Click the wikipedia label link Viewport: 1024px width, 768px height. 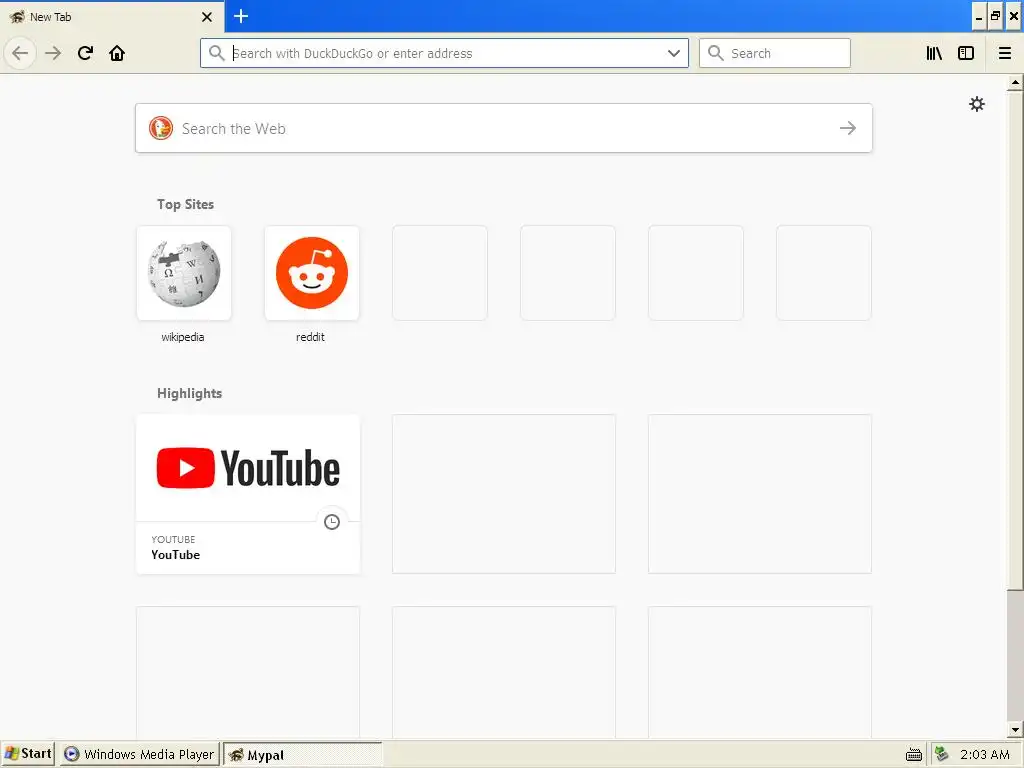pos(183,337)
